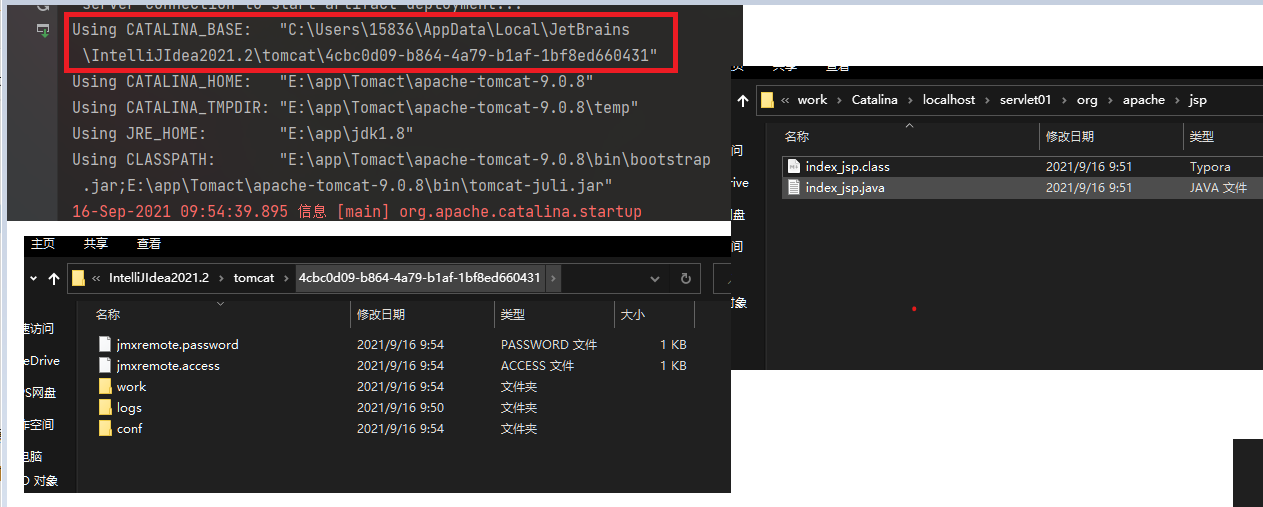The height and width of the screenshot is (507, 1263).
Task: Click the work folder icon
Action: (107, 386)
